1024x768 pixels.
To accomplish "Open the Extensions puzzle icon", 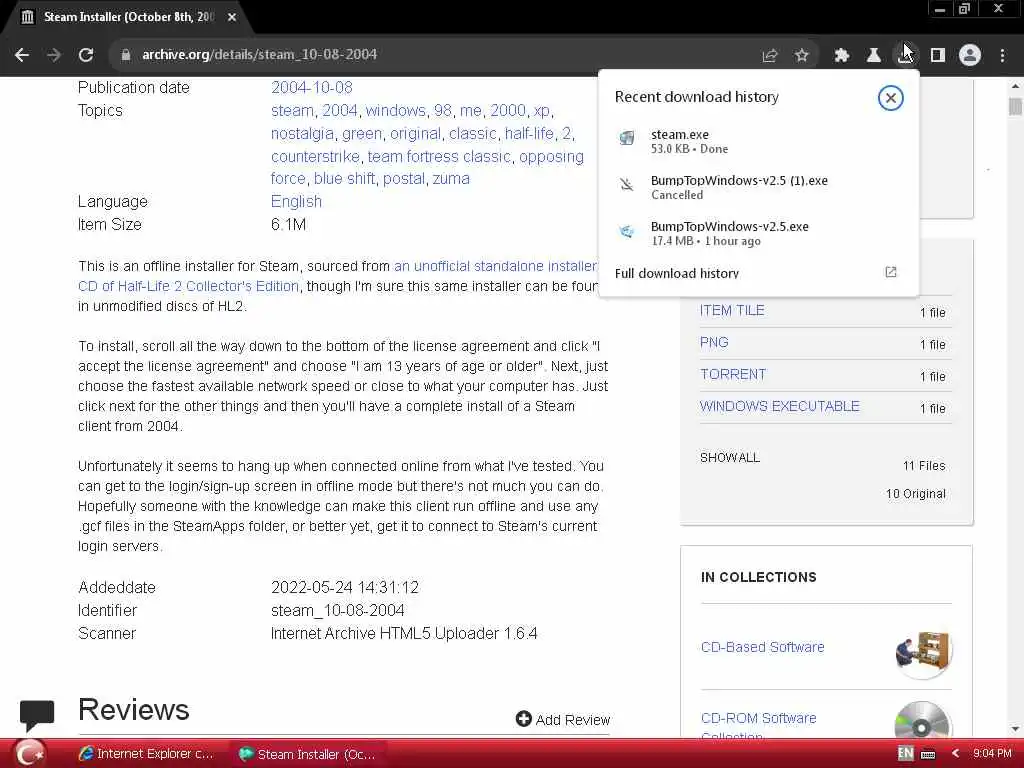I will coord(842,56).
